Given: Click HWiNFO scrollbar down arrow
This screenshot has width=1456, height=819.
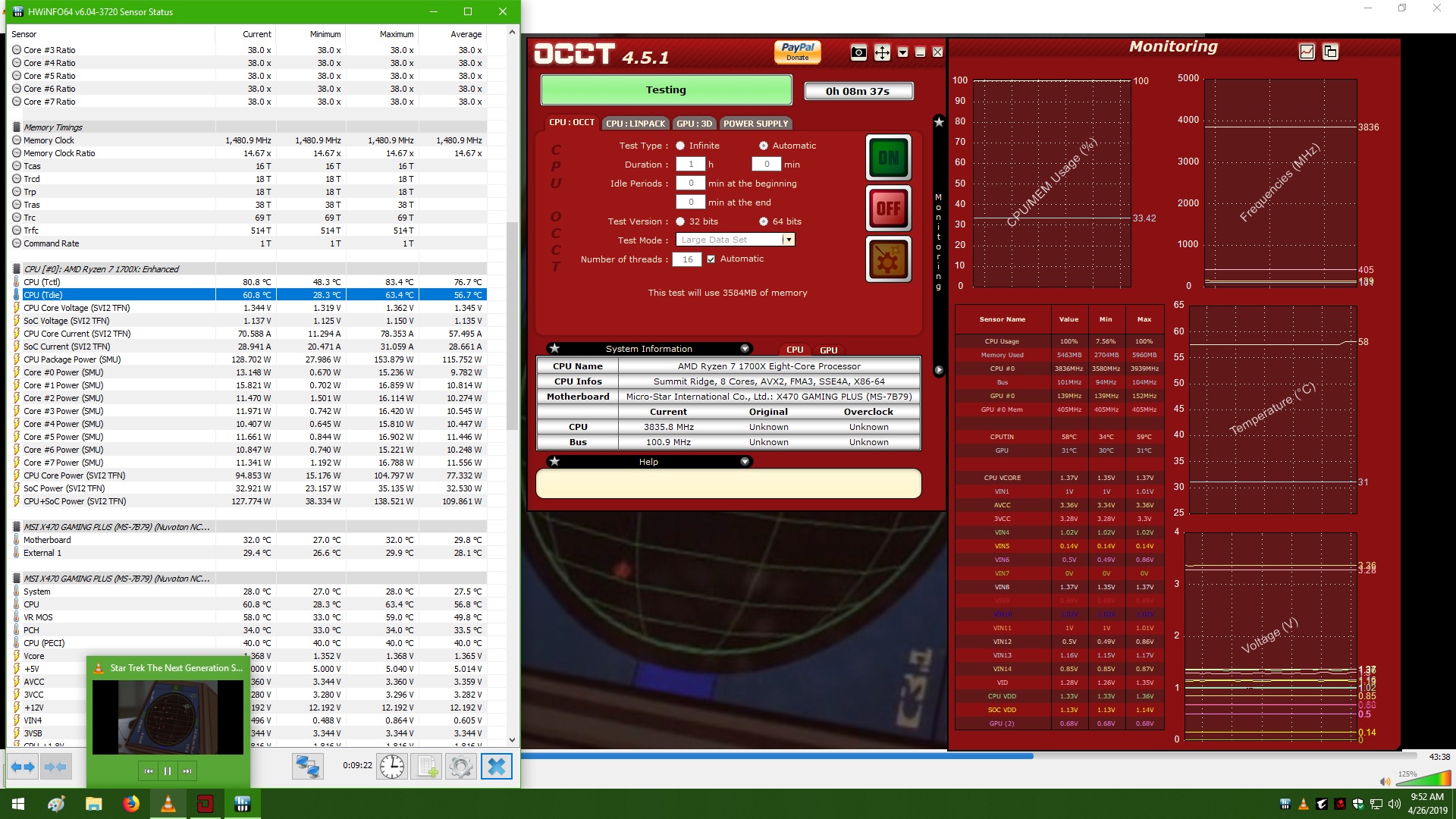Looking at the screenshot, I should click(512, 740).
